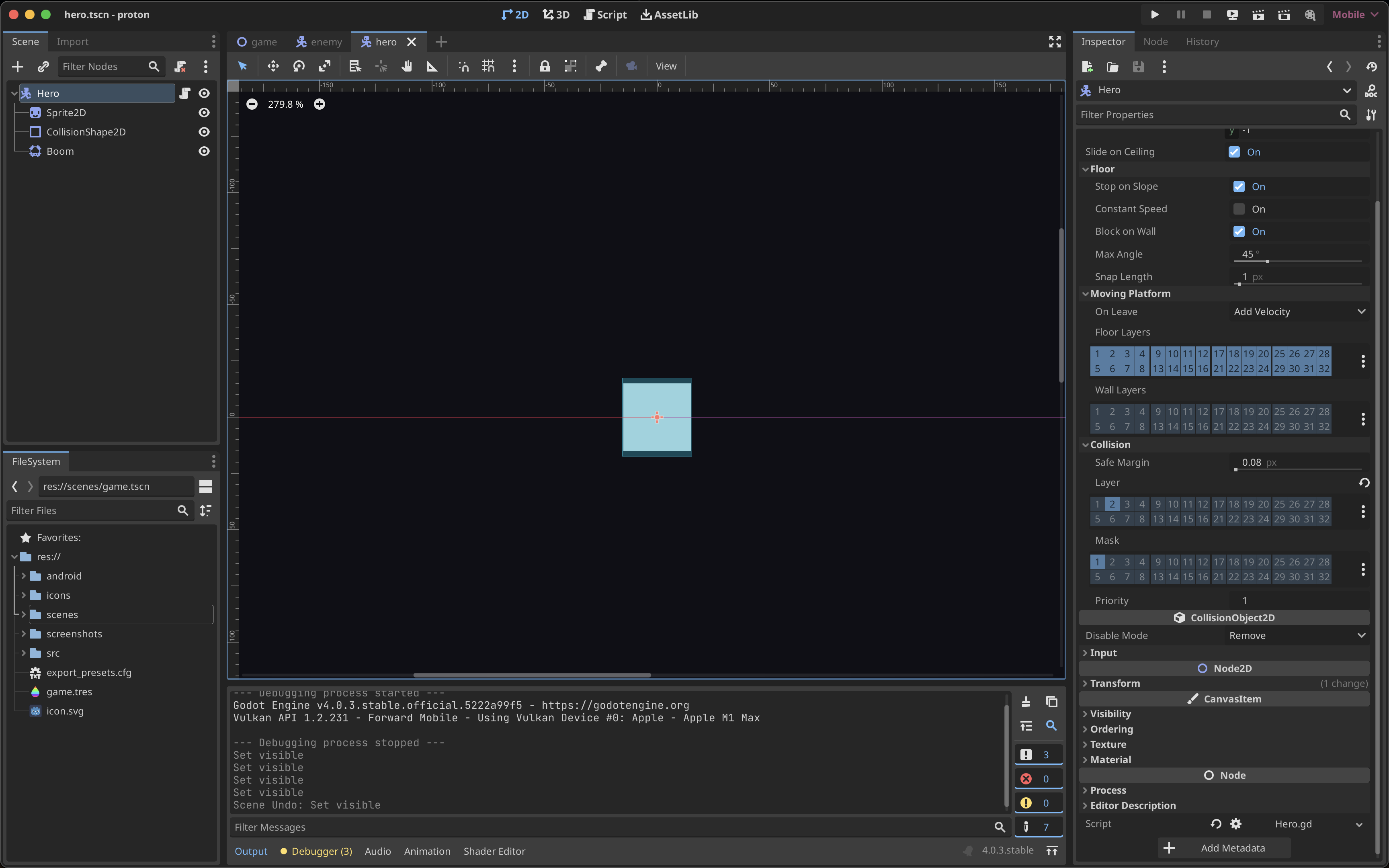Toggle Smart Snap in the toolbar
This screenshot has width=1389, height=868.
click(463, 66)
